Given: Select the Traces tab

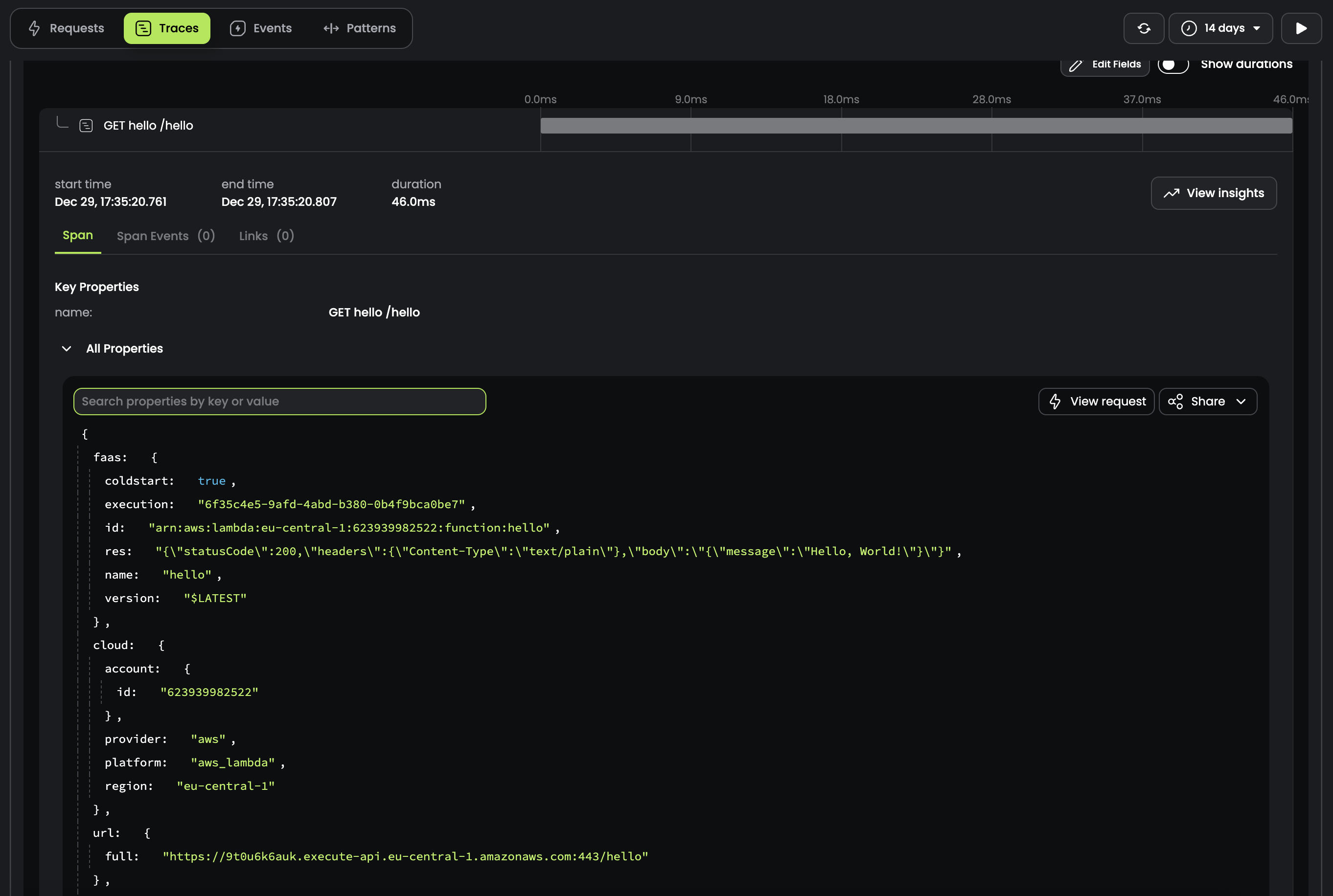Looking at the screenshot, I should coord(167,28).
